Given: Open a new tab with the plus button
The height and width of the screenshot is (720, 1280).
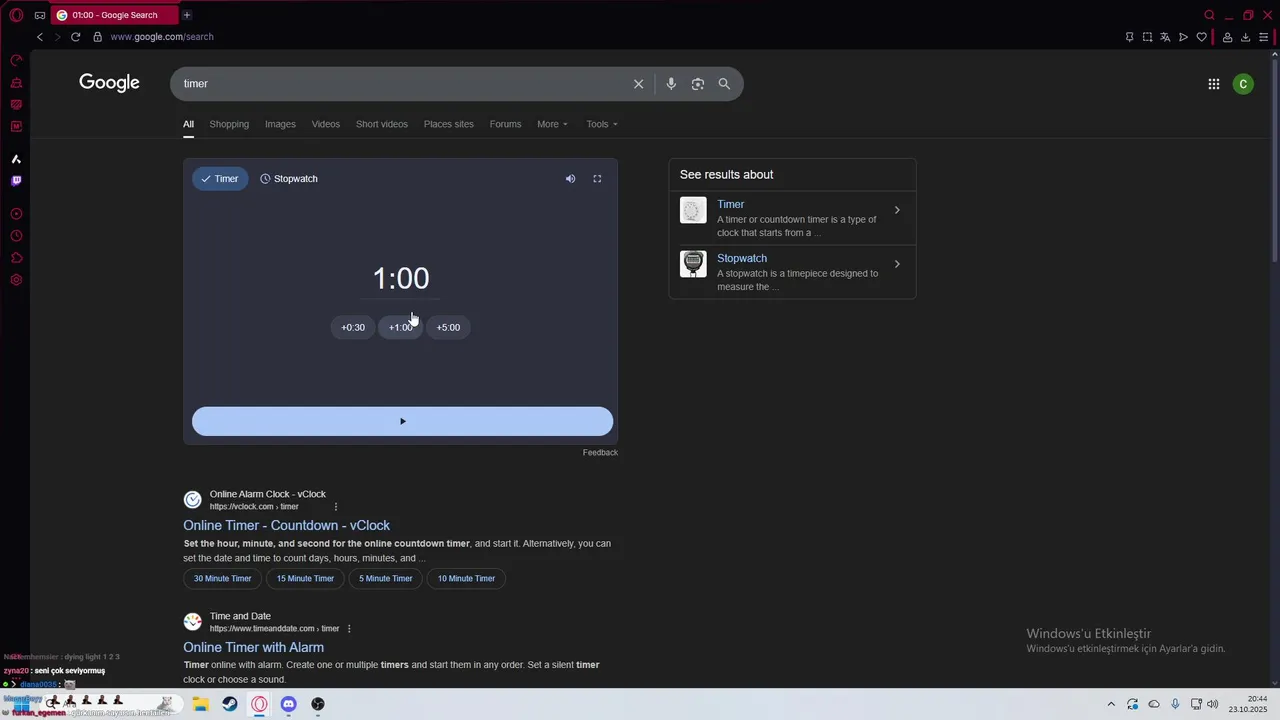Looking at the screenshot, I should click(x=187, y=15).
